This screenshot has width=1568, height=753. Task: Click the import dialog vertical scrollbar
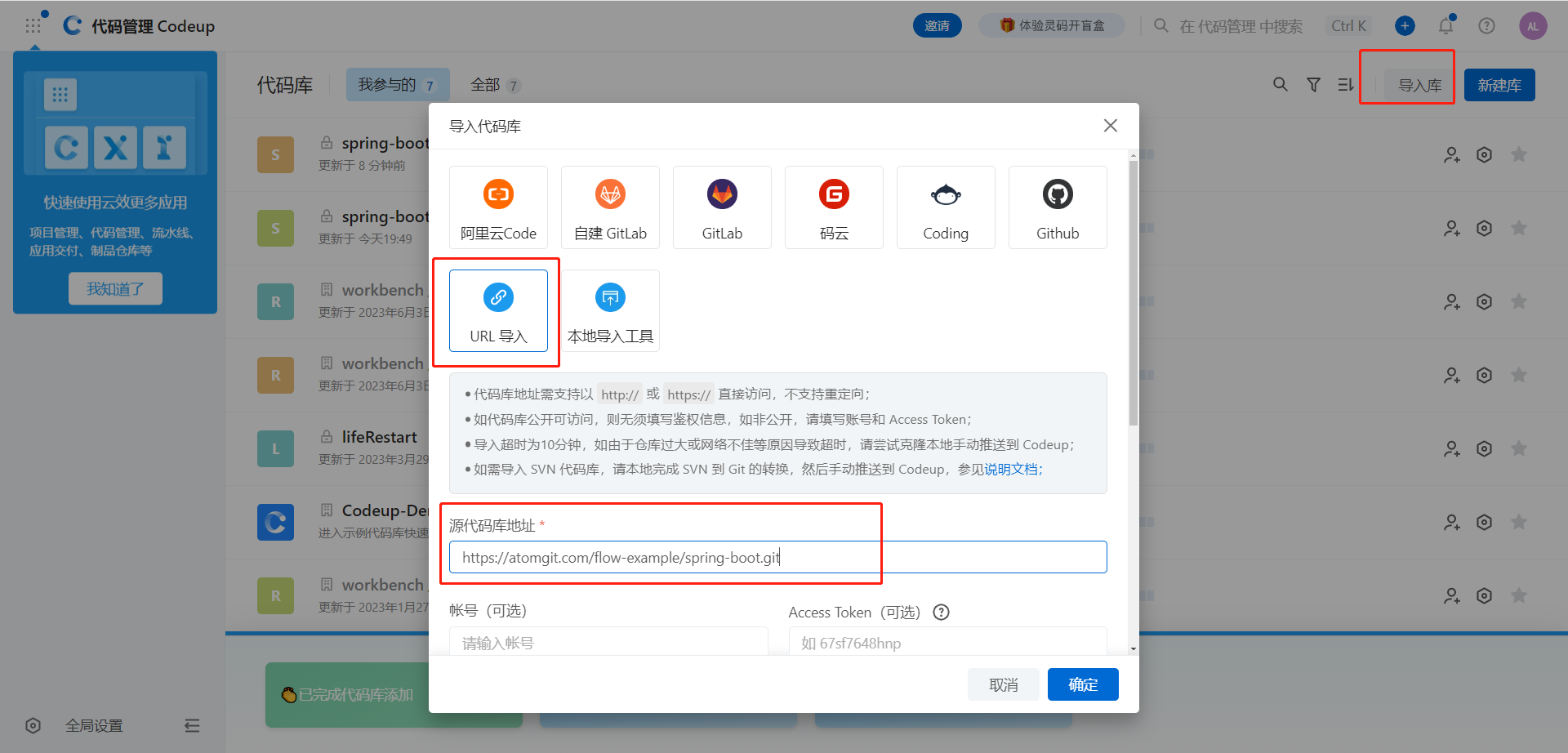pyautogui.click(x=1134, y=292)
